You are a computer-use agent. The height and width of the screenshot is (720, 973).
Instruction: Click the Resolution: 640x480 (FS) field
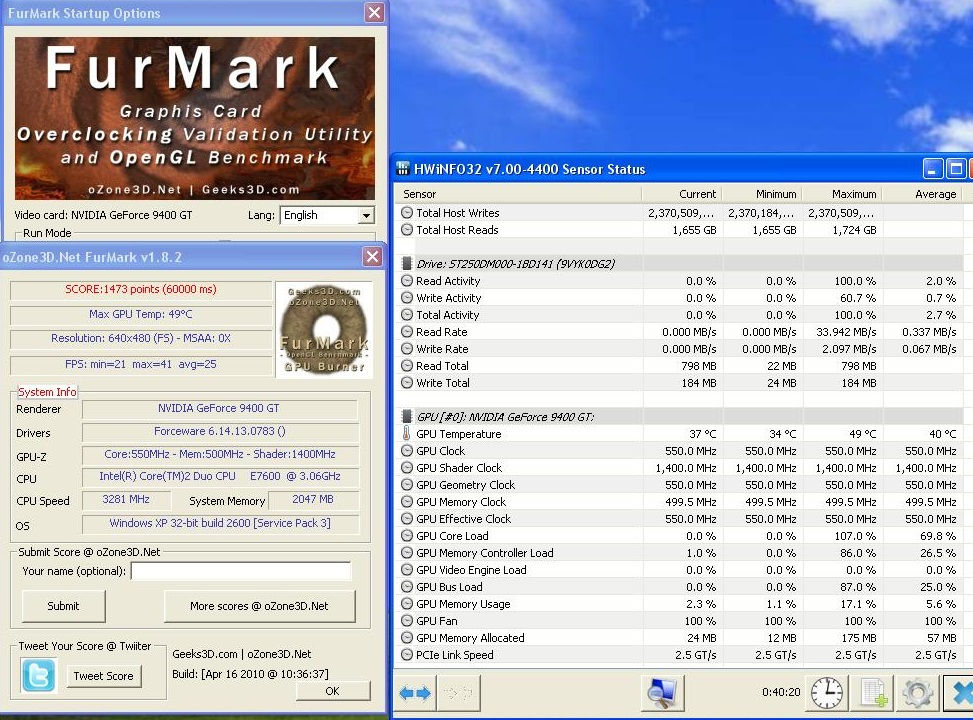(141, 338)
